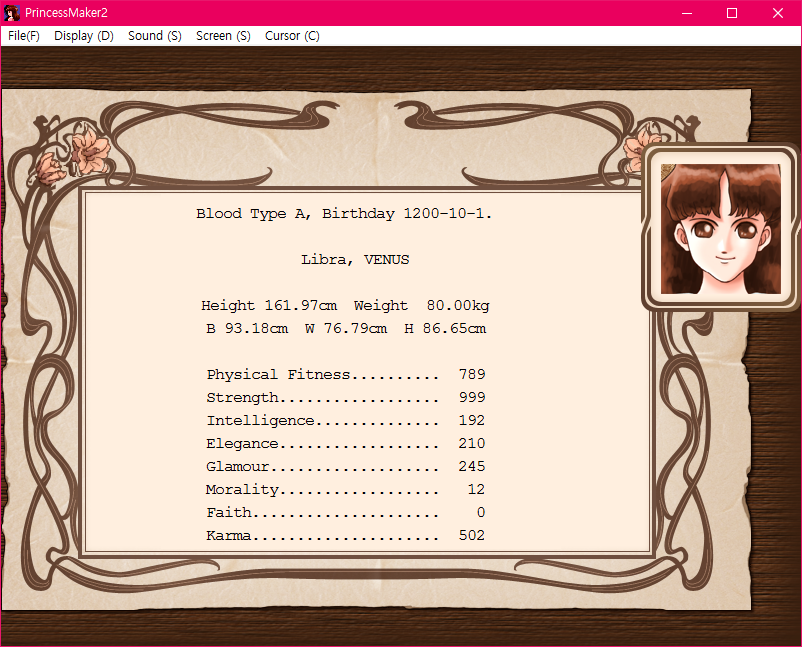Viewport: 802px width, 647px height.
Task: Click the Blood Type A, Birthday line
Action: coord(344,213)
